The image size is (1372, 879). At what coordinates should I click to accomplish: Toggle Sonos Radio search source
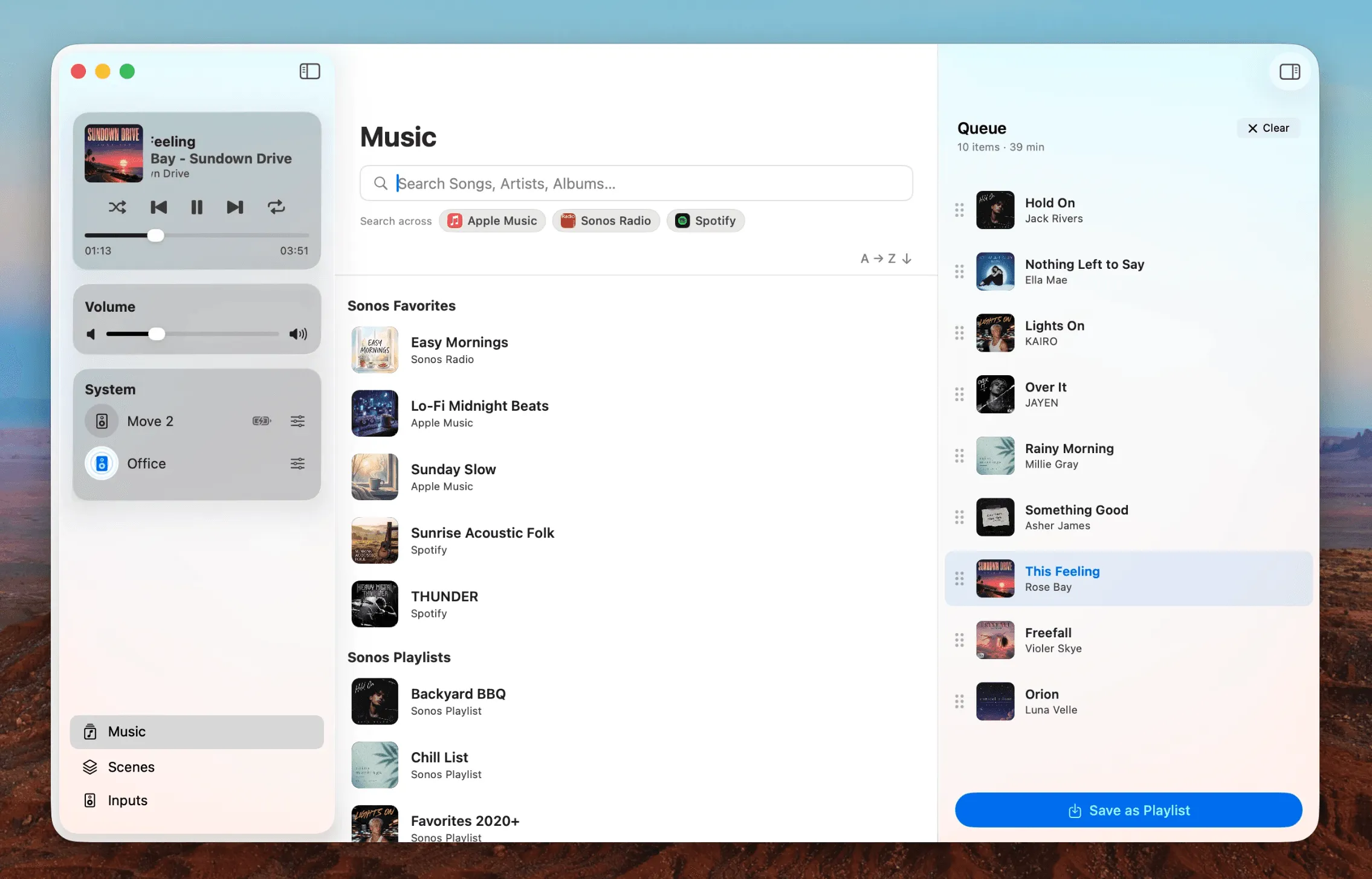pos(606,221)
